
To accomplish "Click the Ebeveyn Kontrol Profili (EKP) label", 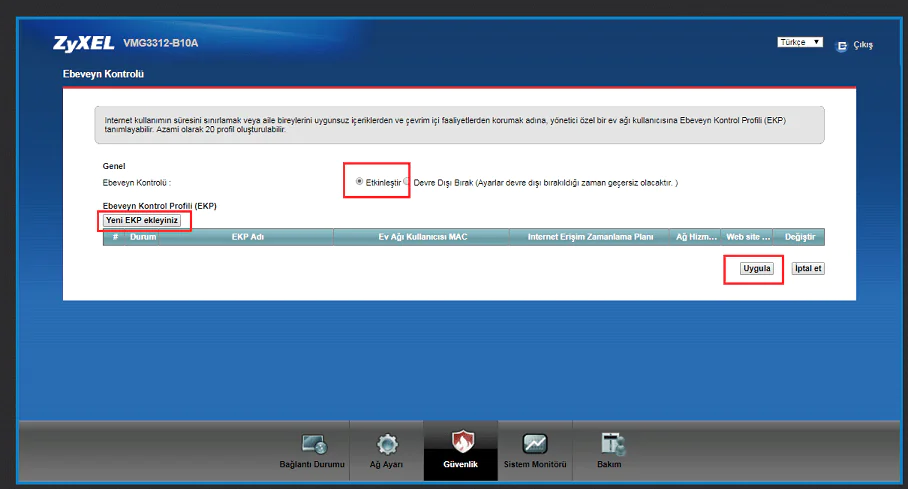I will pyautogui.click(x=159, y=206).
